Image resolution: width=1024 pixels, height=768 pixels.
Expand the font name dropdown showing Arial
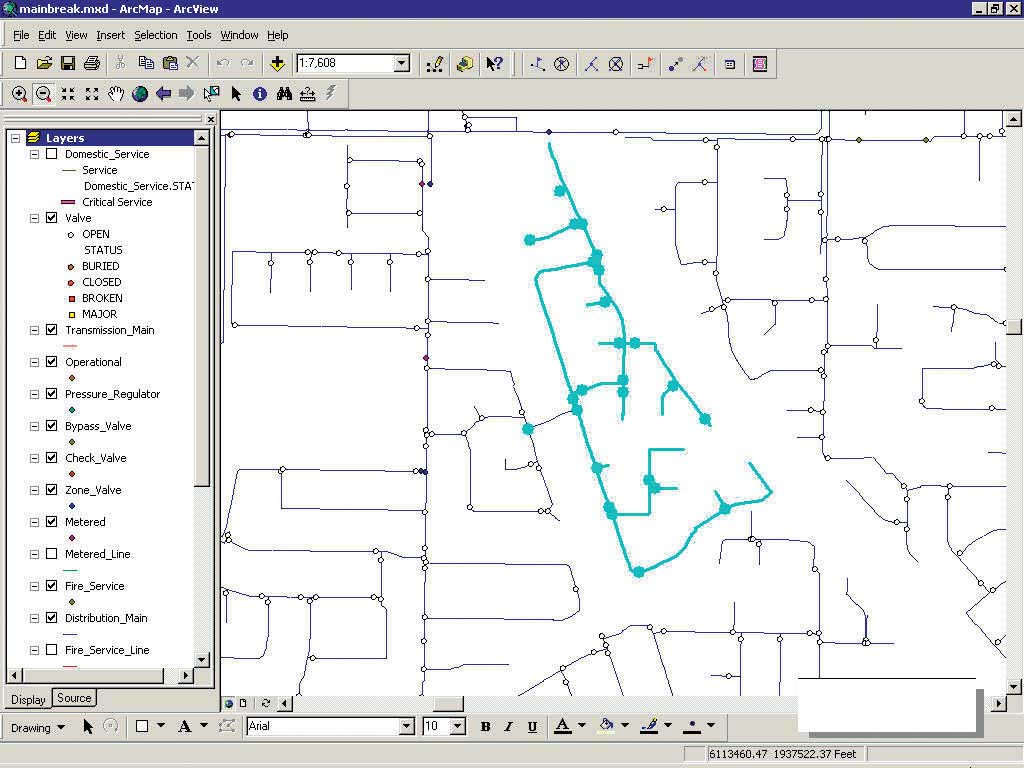click(406, 727)
